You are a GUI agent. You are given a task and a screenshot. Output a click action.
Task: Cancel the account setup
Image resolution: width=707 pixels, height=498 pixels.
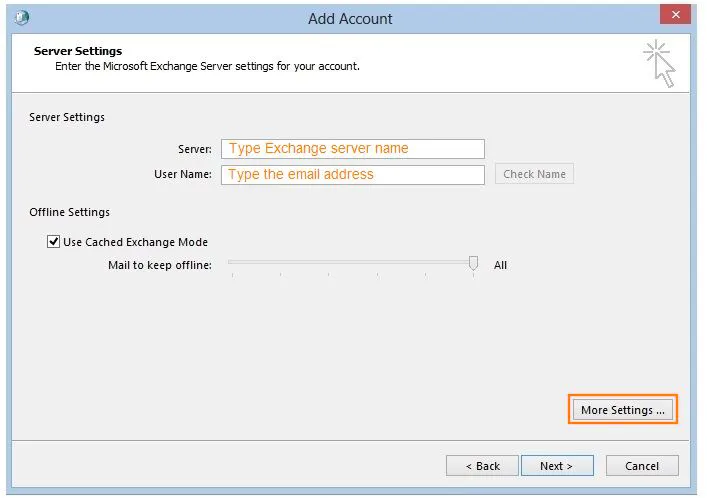tap(641, 466)
